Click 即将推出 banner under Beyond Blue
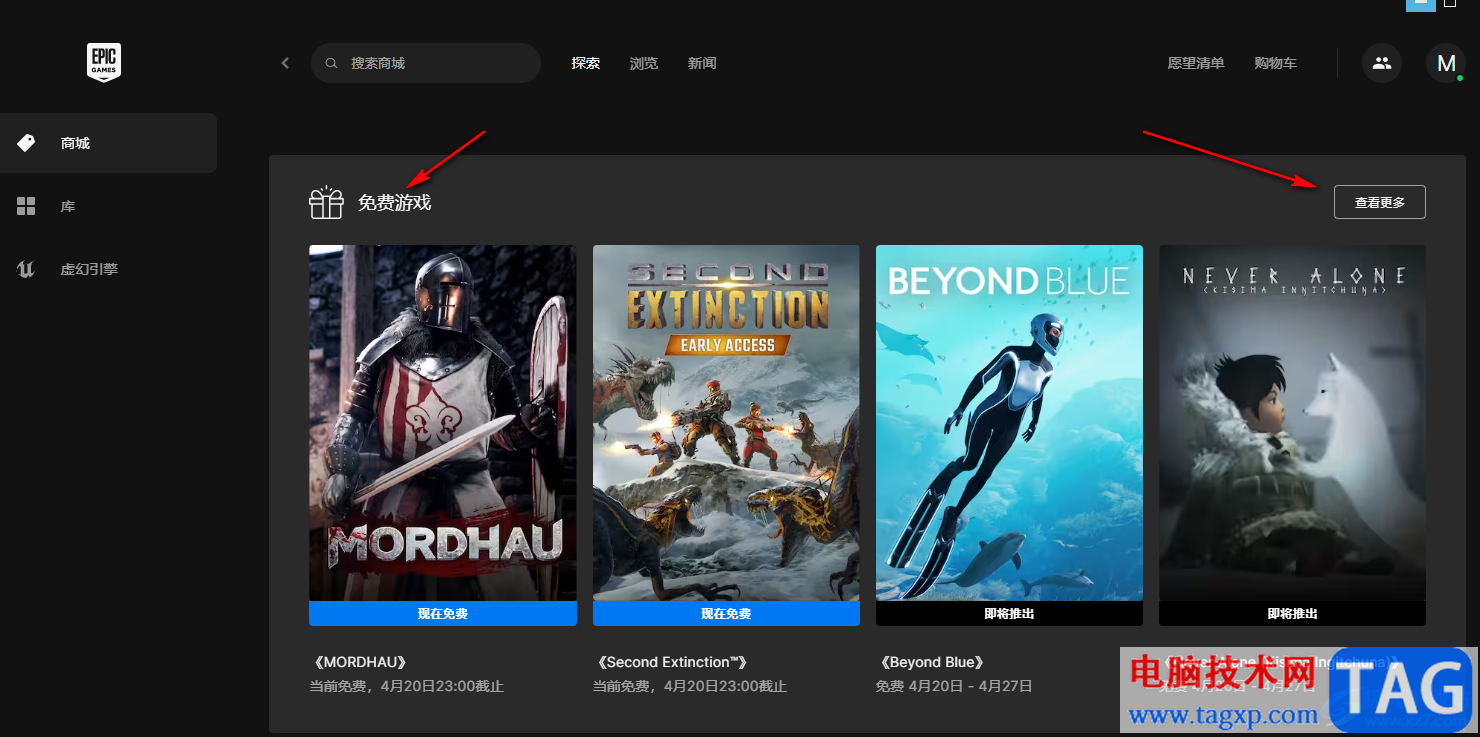 coord(1009,613)
